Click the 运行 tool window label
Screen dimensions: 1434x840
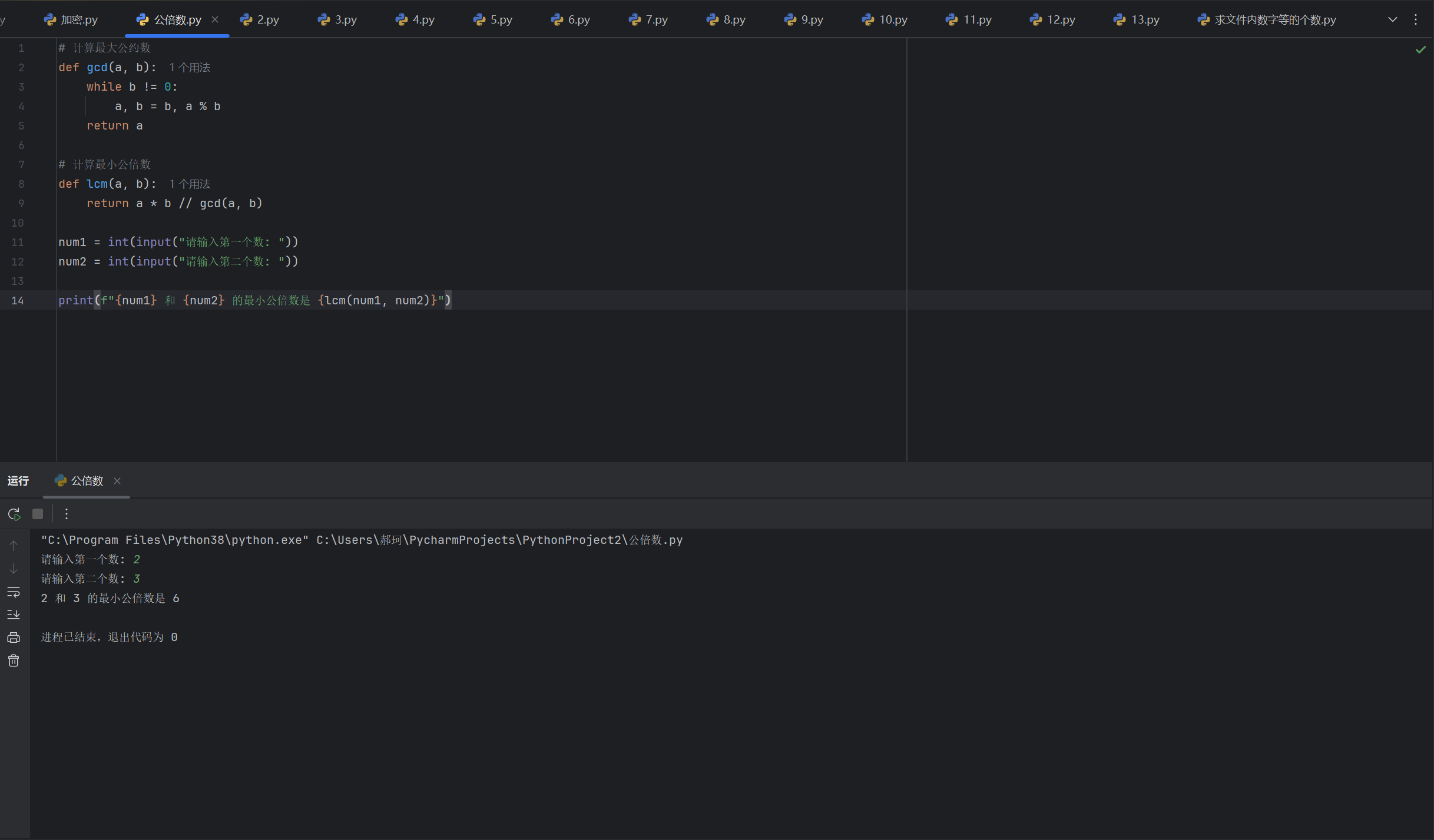[x=18, y=481]
